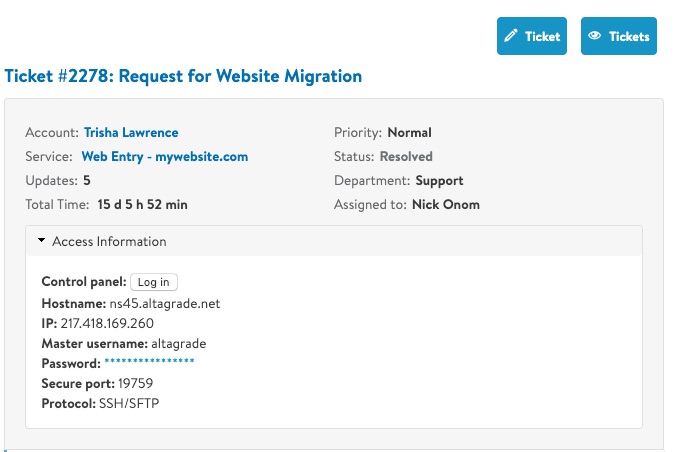Open the Trisha Lawrence account link
692x452 pixels.
click(131, 132)
